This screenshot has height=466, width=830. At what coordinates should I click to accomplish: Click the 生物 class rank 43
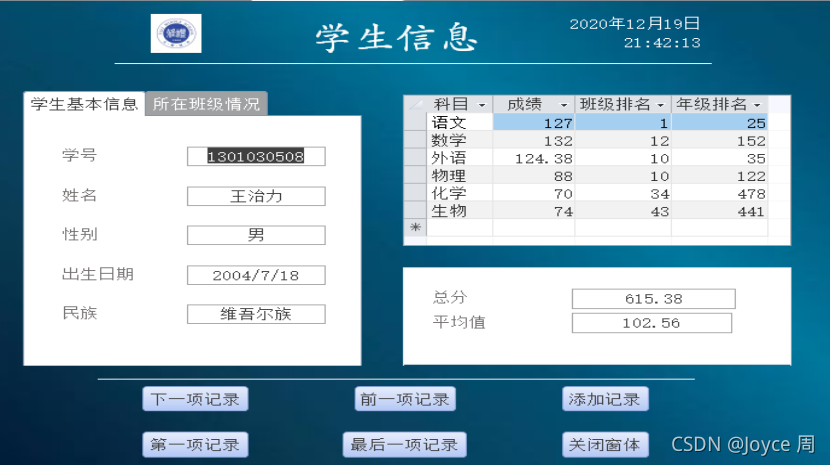pos(624,211)
